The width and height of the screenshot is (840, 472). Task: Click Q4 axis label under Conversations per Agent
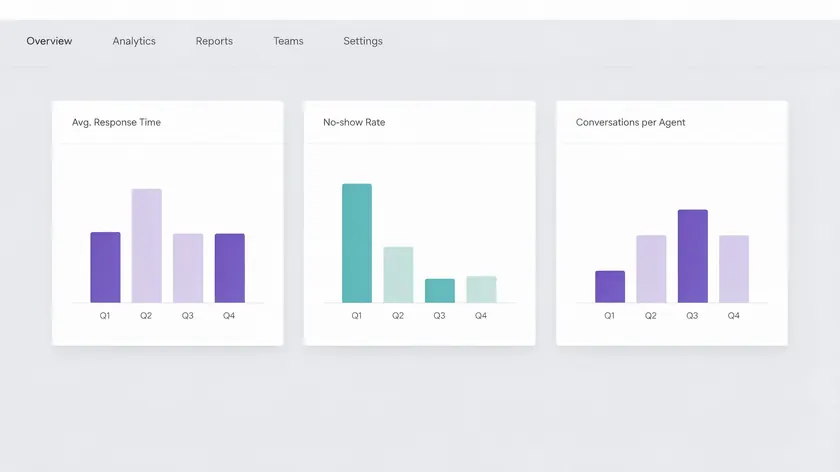[733, 316]
